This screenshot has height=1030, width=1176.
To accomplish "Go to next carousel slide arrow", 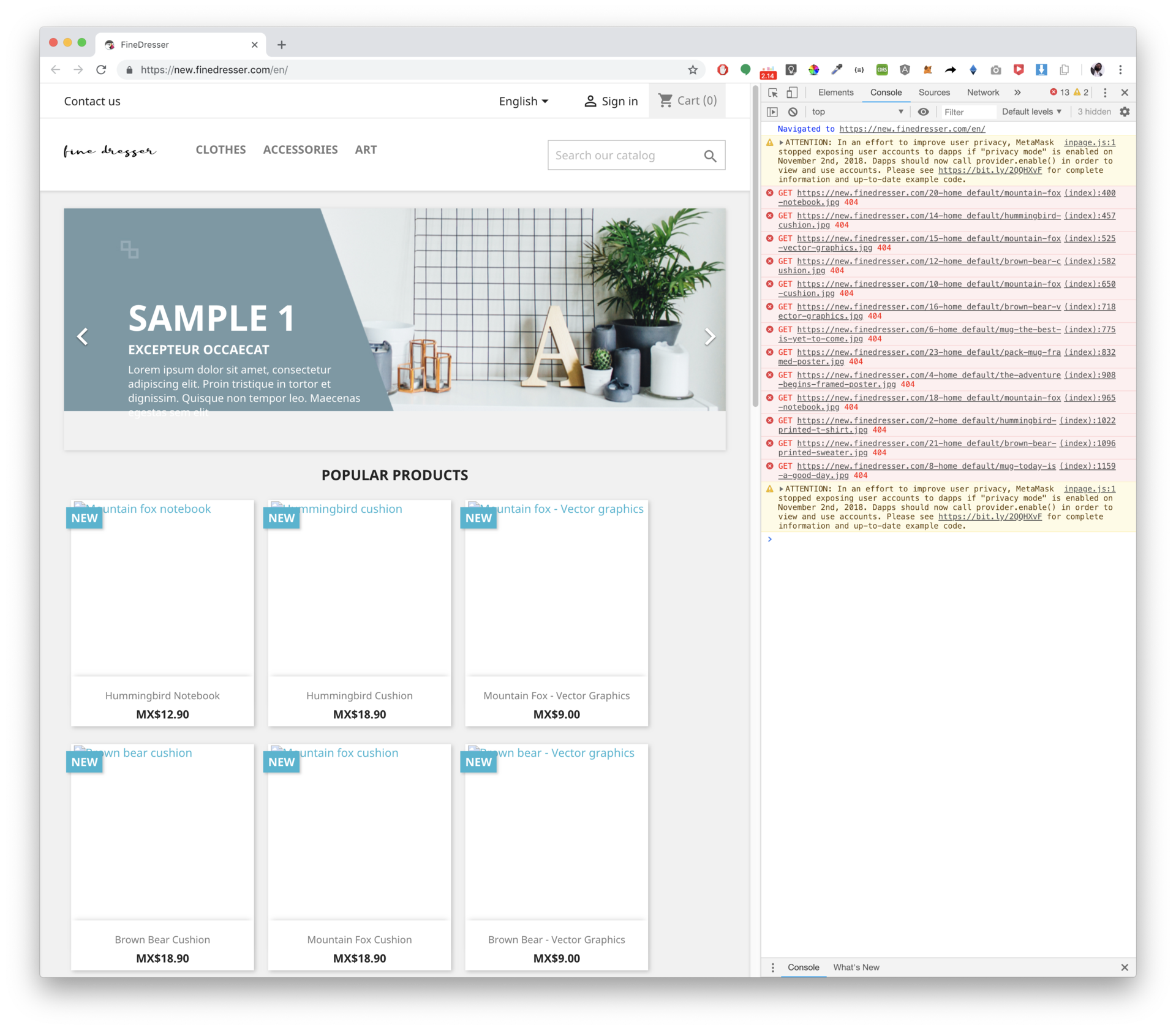I will (709, 336).
